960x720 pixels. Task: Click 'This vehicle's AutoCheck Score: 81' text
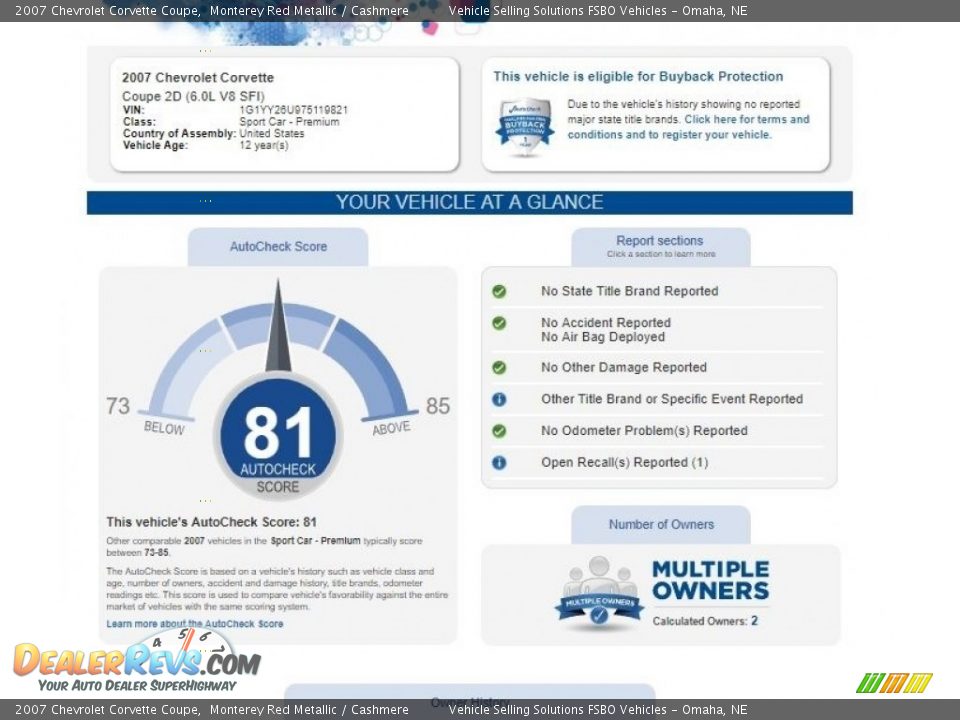pos(211,522)
